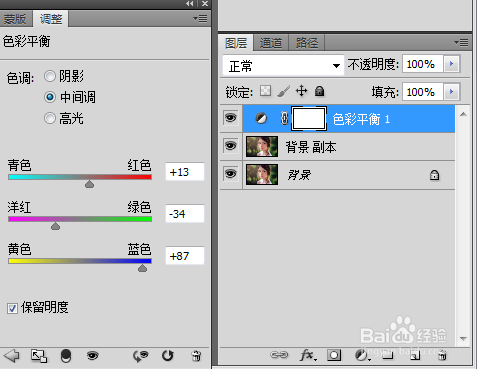
Task: Toggle lock all padlock icon
Action: [319, 91]
